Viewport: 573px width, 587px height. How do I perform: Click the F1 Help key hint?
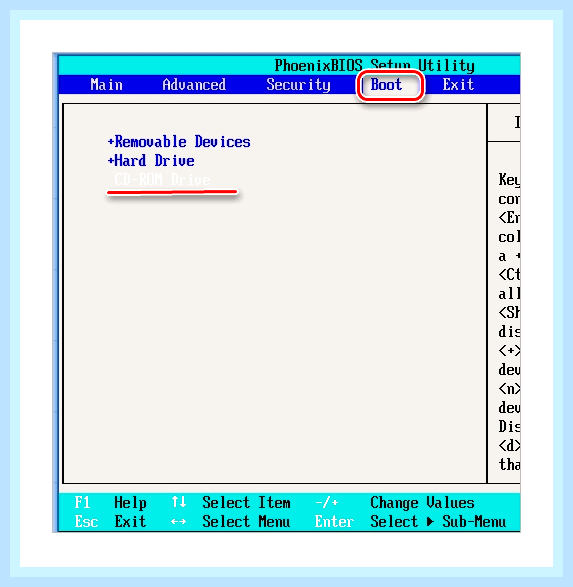click(x=110, y=502)
